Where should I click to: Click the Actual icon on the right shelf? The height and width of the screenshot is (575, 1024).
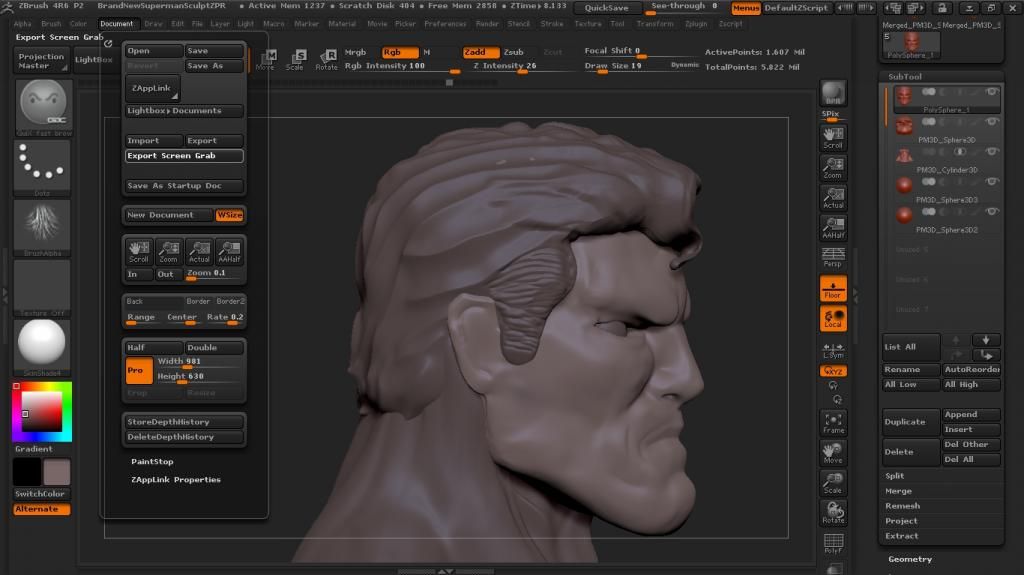click(833, 198)
